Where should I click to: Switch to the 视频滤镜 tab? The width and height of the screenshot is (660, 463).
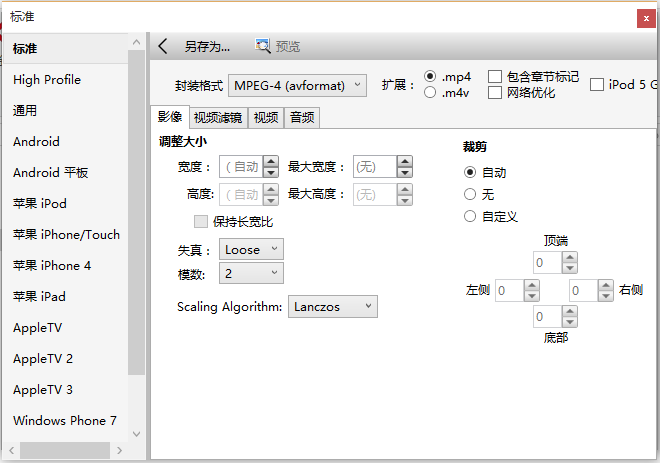[218, 117]
